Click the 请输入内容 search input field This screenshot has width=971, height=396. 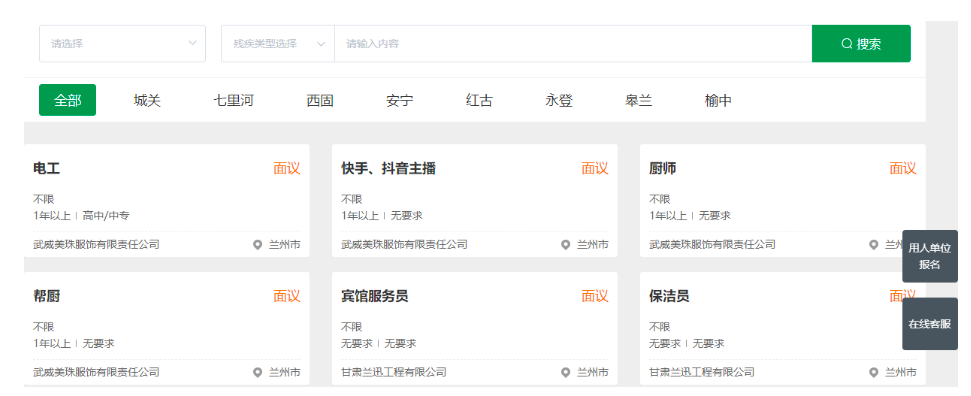point(573,43)
